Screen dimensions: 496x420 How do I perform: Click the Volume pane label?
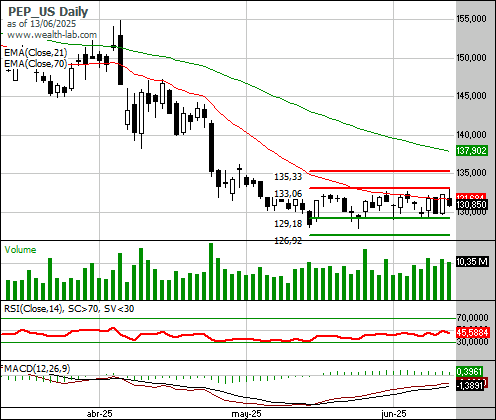pyautogui.click(x=20, y=250)
